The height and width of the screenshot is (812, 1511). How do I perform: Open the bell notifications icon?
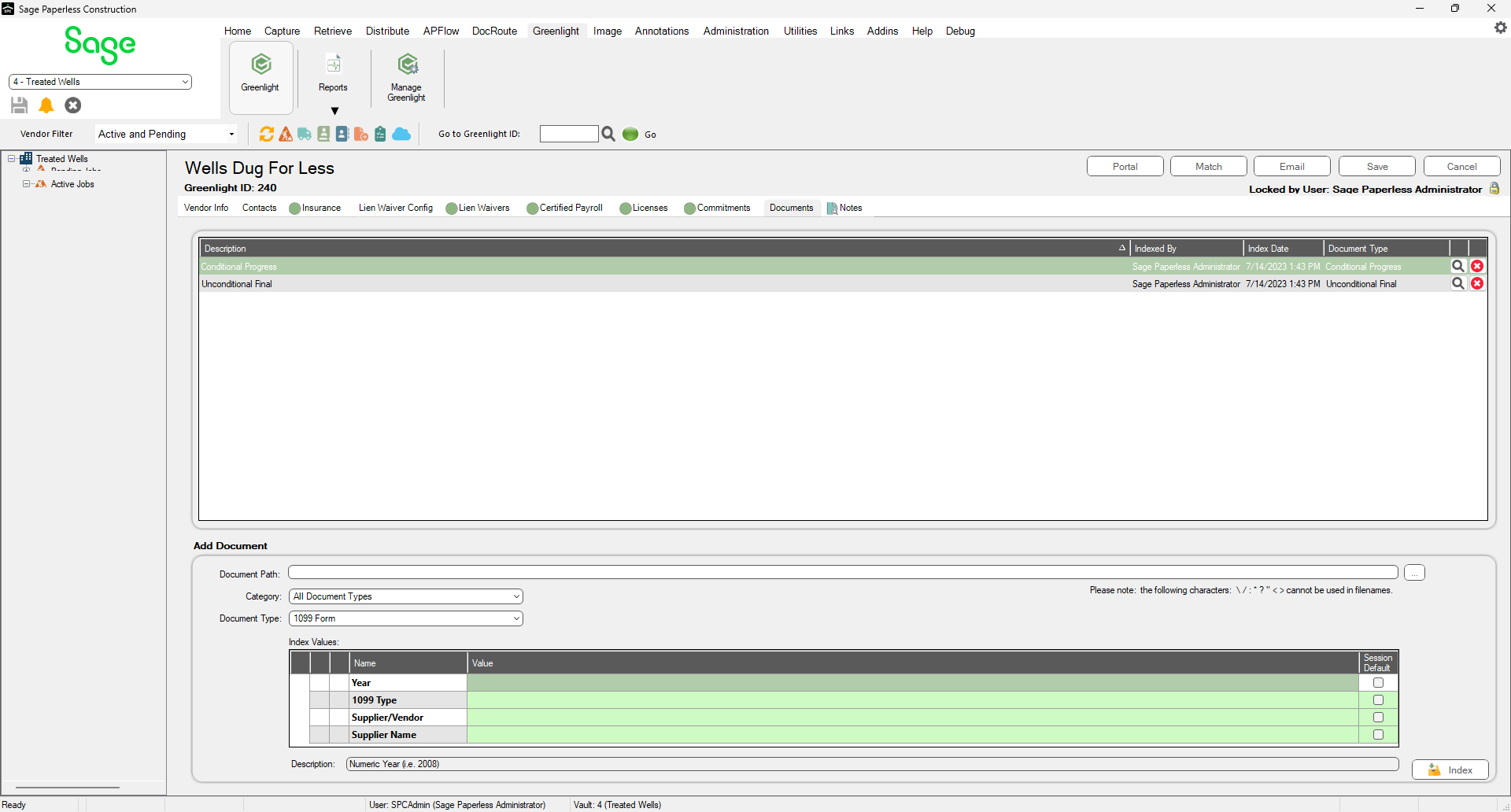pos(46,105)
